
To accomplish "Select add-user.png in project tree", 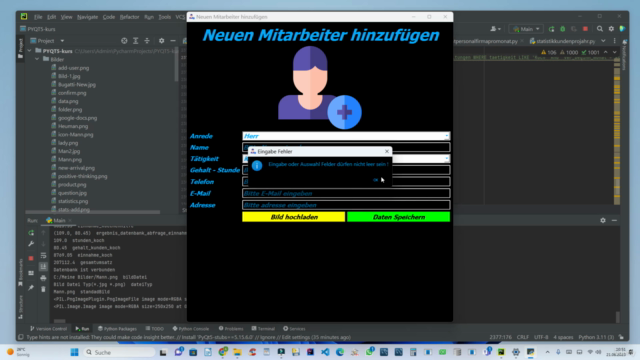I will coord(73,68).
